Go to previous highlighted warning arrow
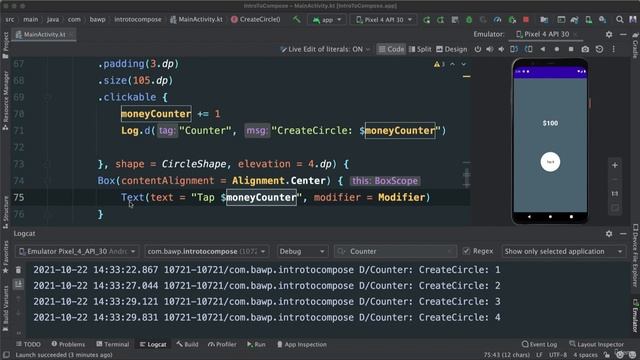This screenshot has height=360, width=640. click(452, 64)
